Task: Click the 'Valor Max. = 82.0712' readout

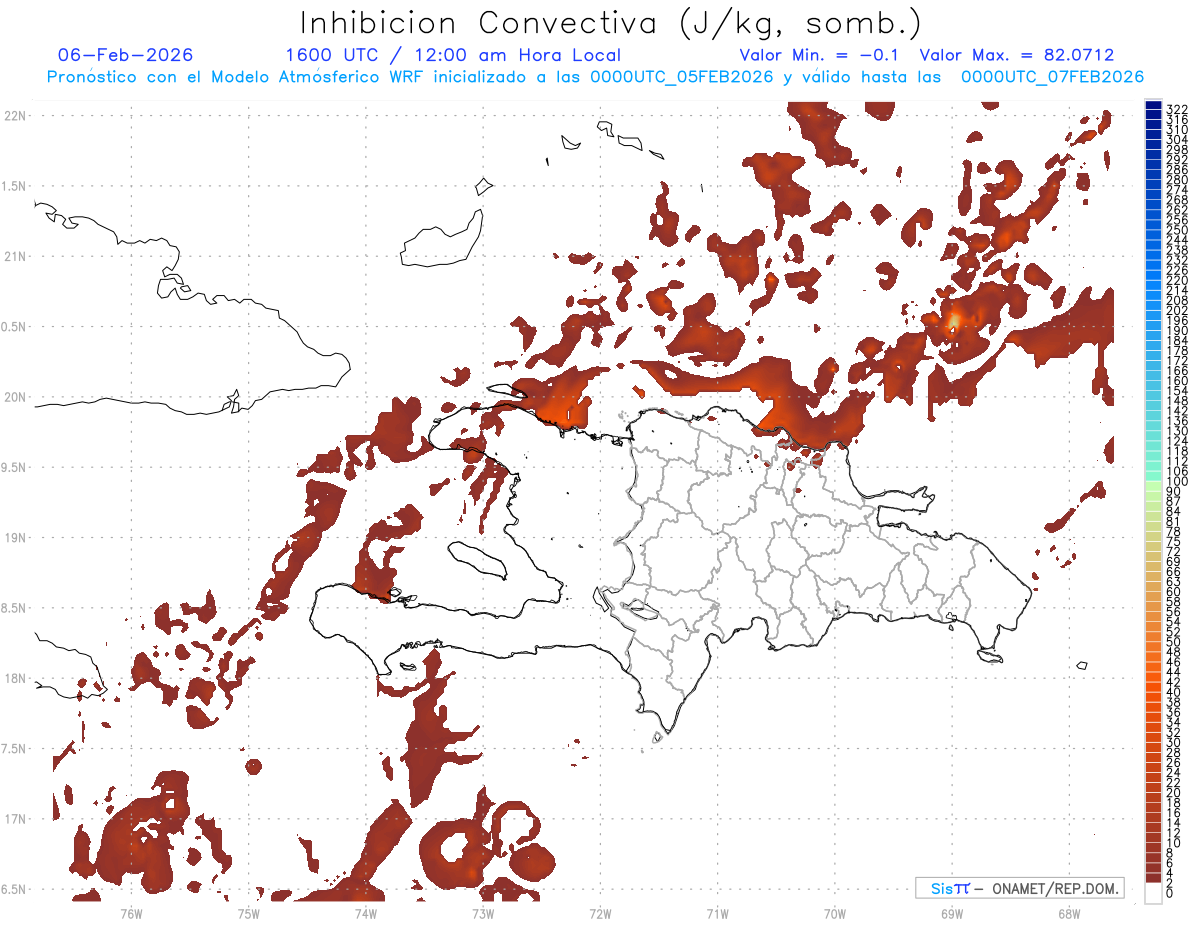Action: 1017,55
